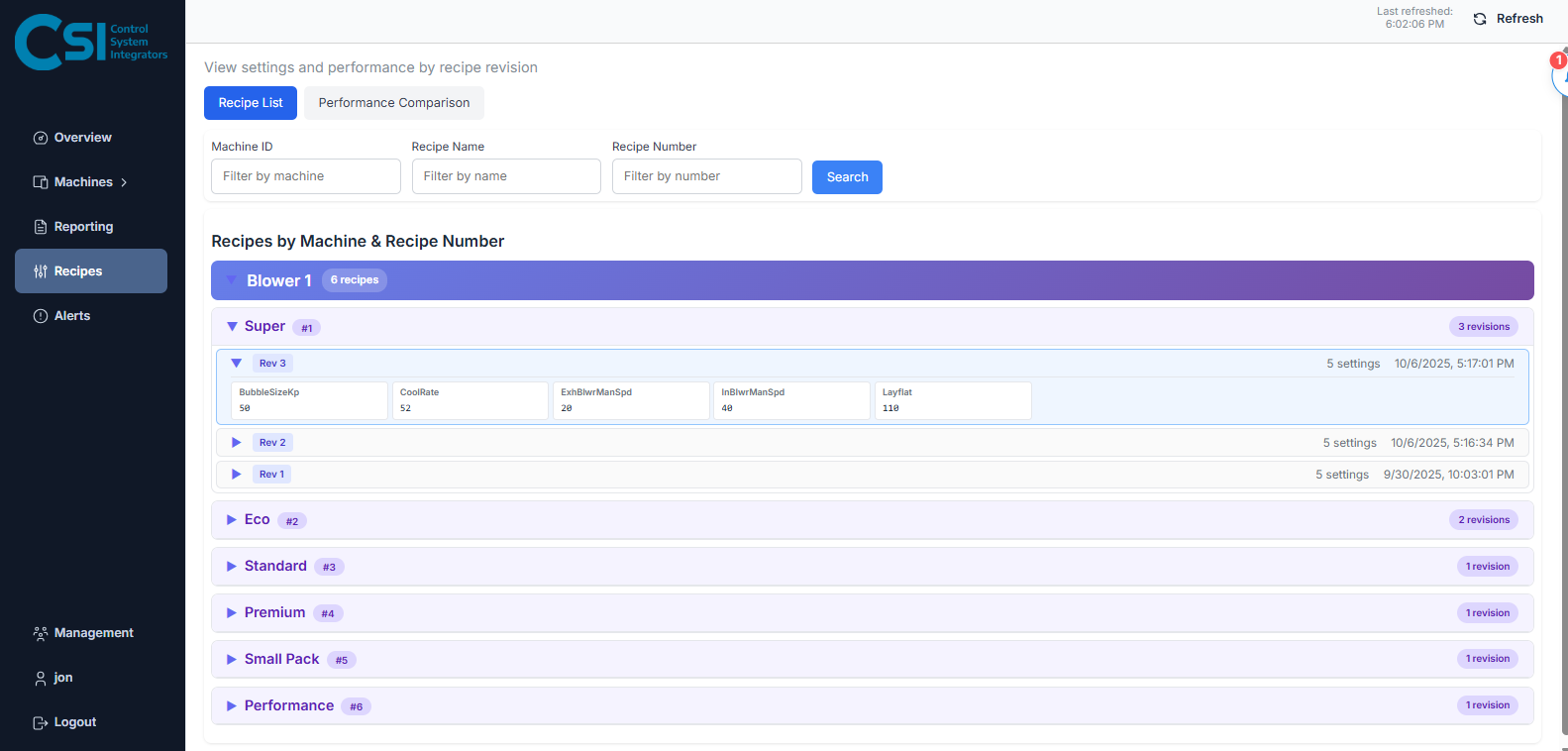Click the #1 recipe number badge
Image resolution: width=1568 pixels, height=751 pixels.
307,328
